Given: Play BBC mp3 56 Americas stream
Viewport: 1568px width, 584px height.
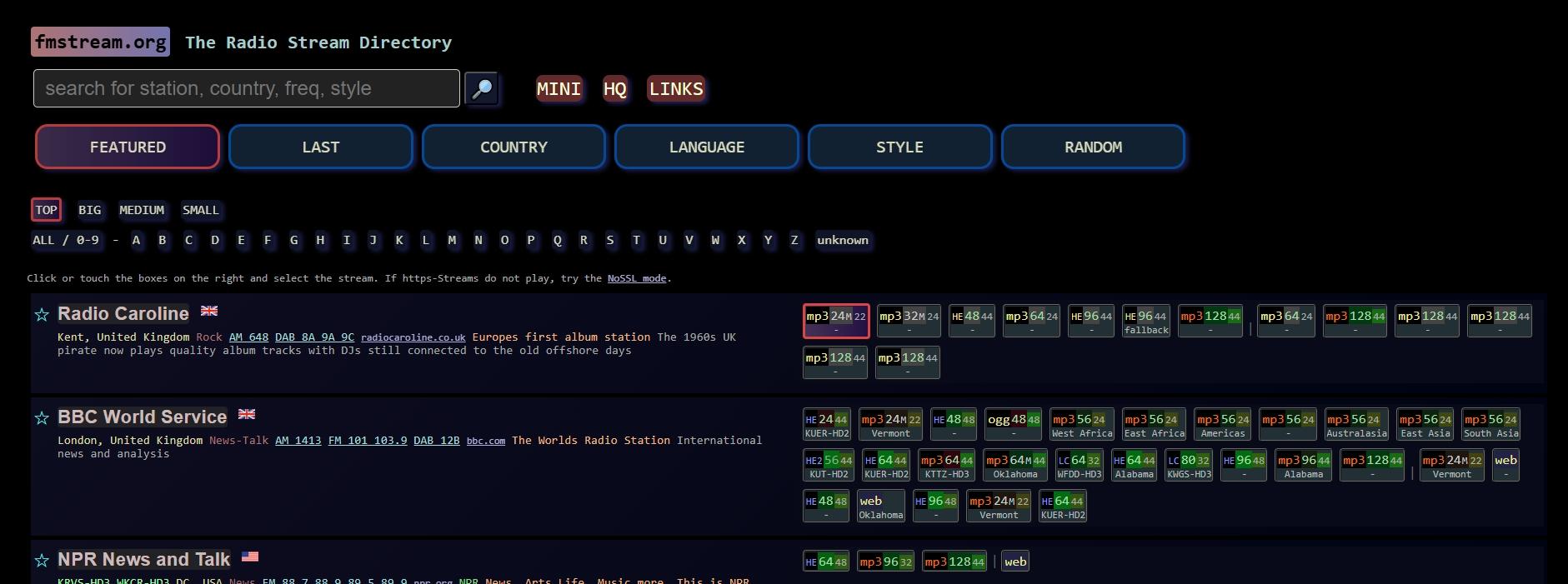Looking at the screenshot, I should click(x=1222, y=425).
